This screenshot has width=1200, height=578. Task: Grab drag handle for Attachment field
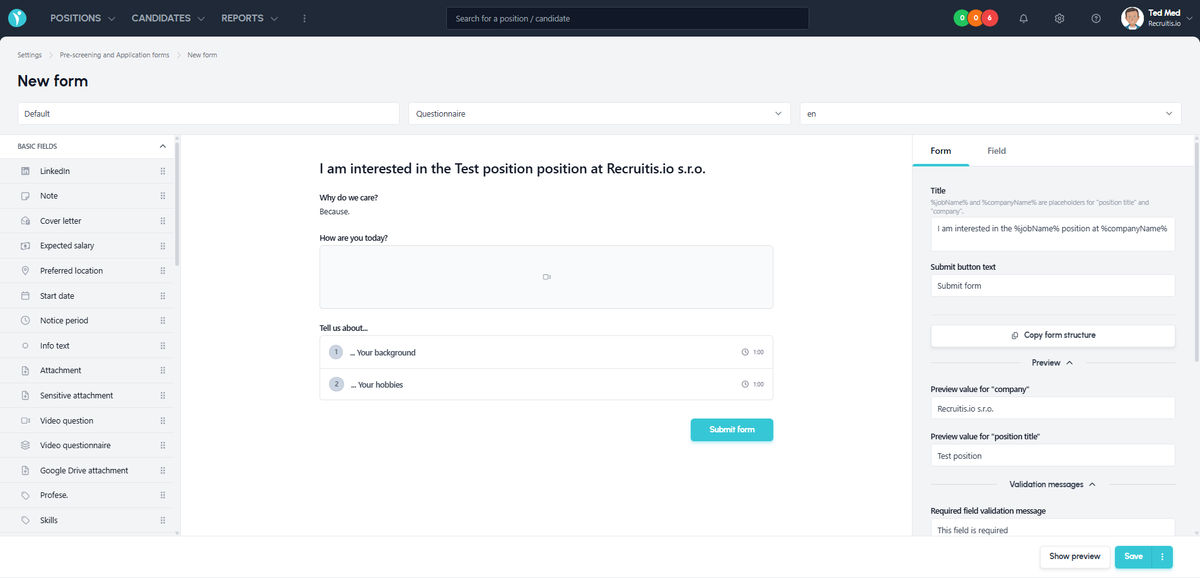(163, 371)
